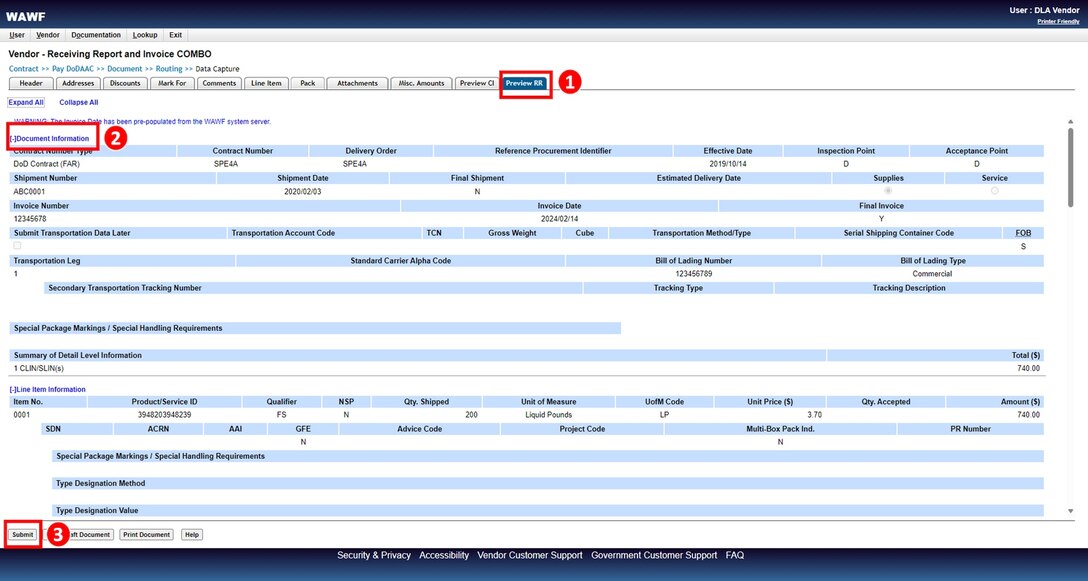Click bill of lading number 123456789
The image size is (1088, 581).
tap(693, 273)
